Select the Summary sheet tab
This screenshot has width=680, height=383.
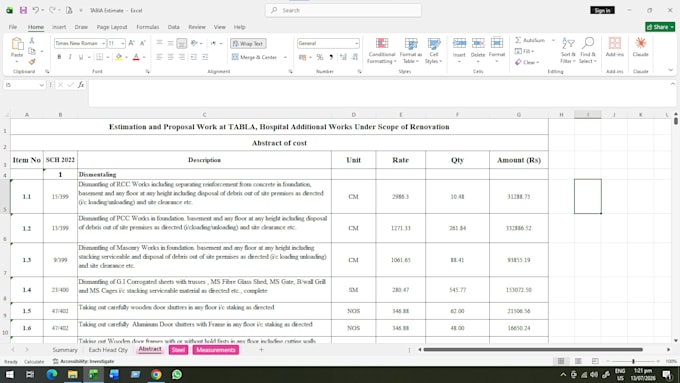[65, 350]
